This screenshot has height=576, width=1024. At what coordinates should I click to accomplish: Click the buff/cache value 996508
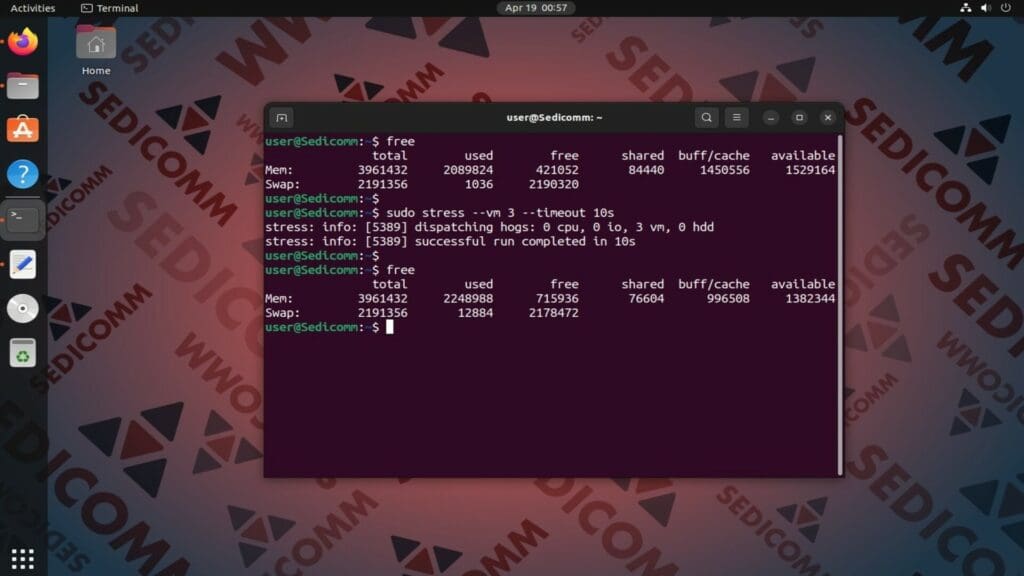click(728, 298)
